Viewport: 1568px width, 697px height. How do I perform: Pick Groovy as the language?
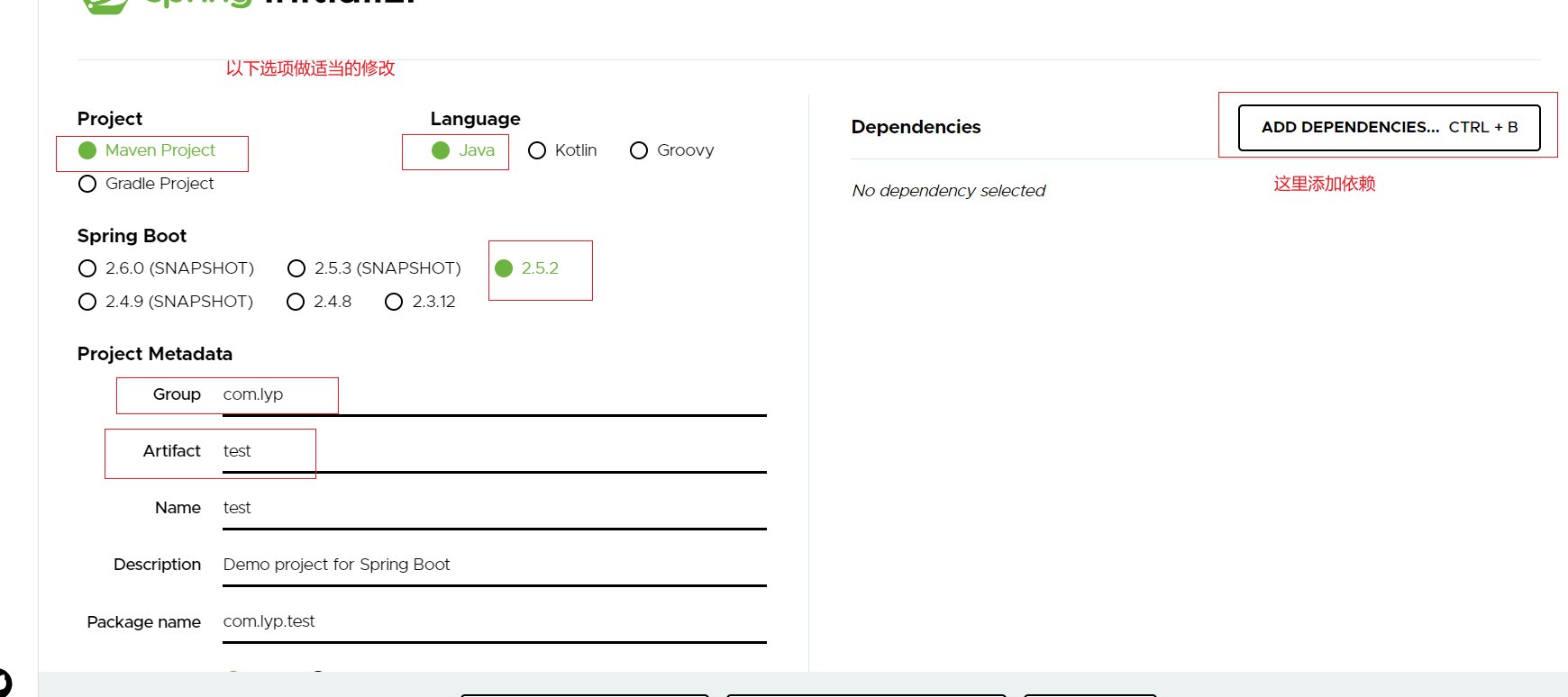[x=639, y=150]
